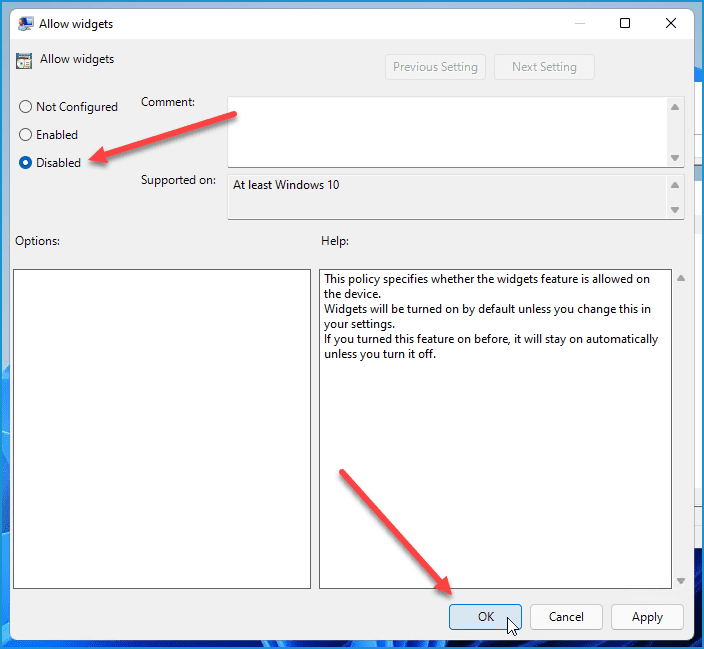Click the Comment box scroll up arrow
The image size is (704, 649).
(x=675, y=107)
